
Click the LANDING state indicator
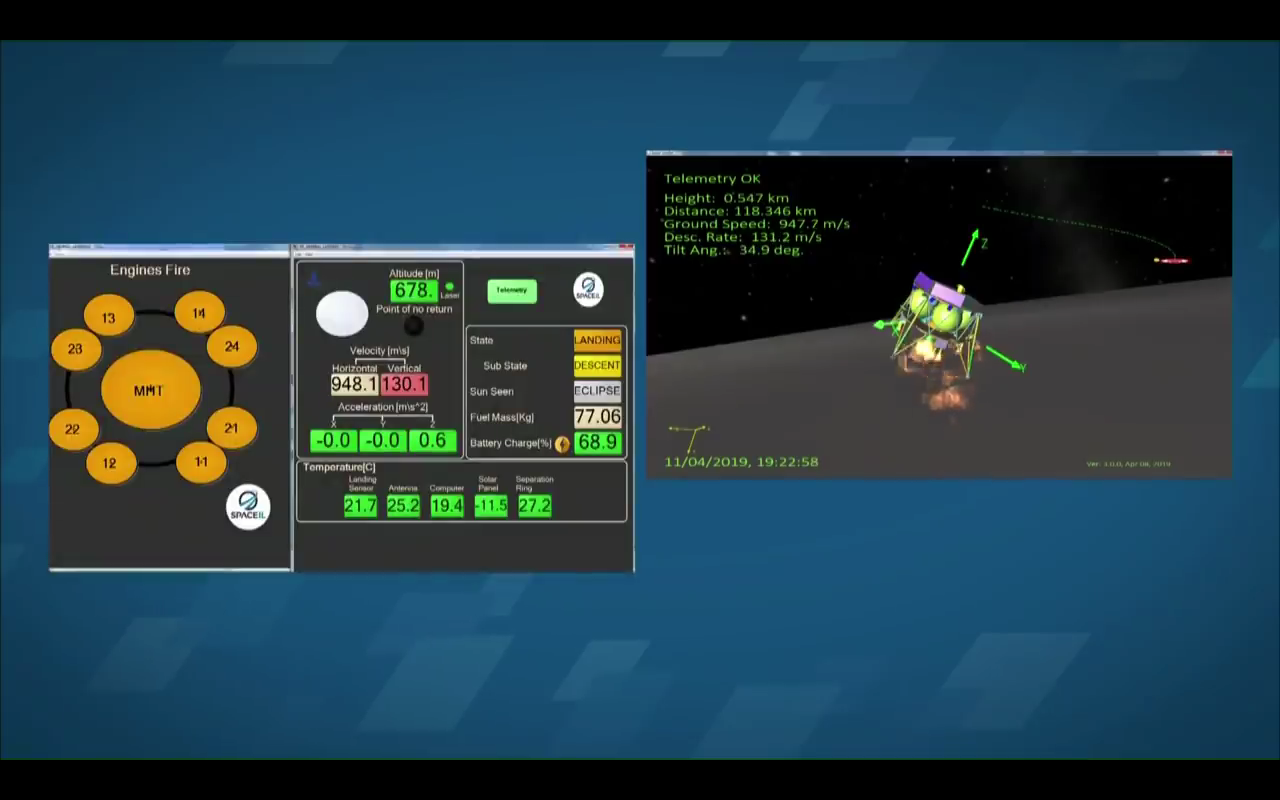click(x=597, y=341)
